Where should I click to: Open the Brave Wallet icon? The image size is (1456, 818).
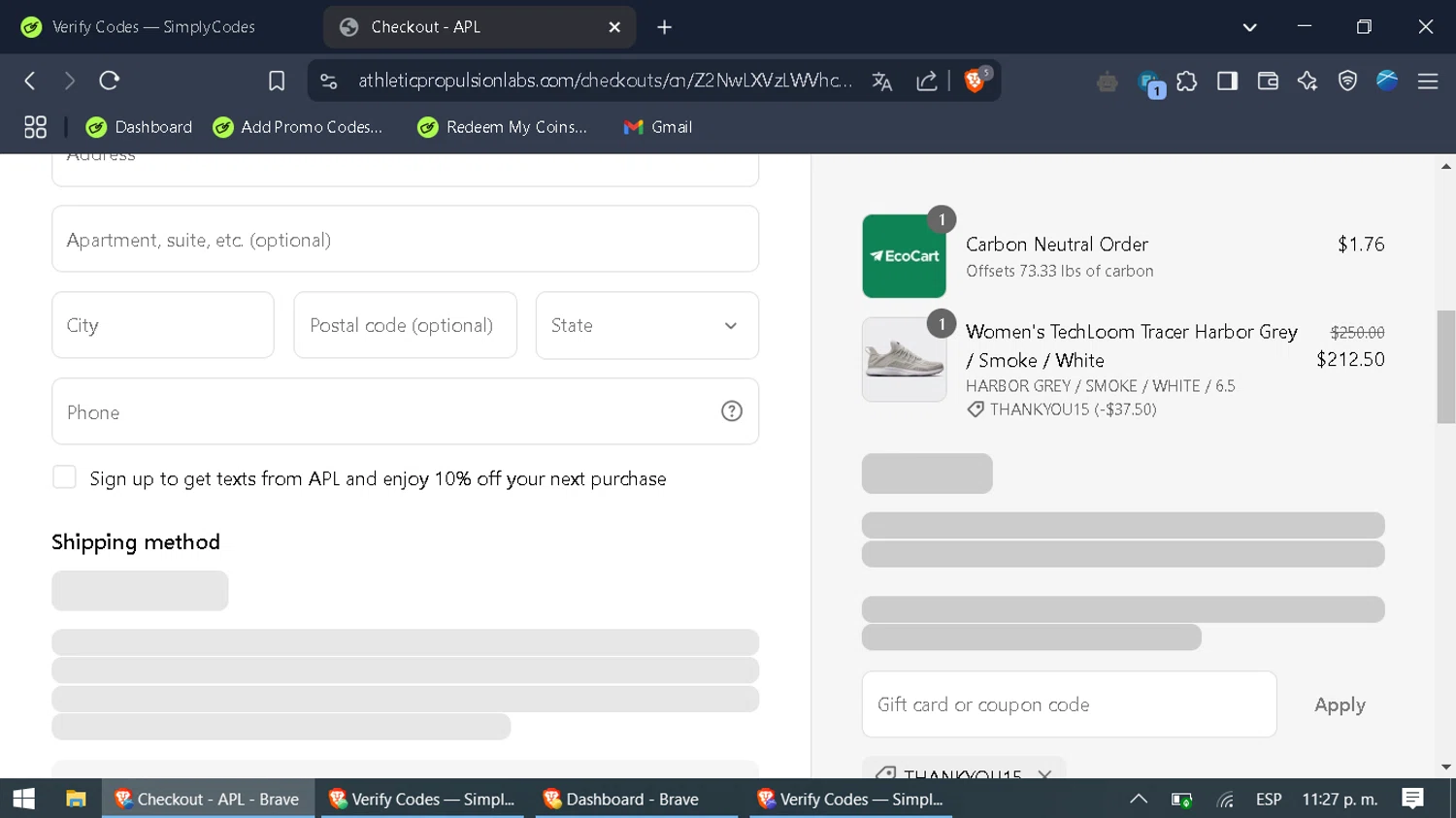(1268, 82)
